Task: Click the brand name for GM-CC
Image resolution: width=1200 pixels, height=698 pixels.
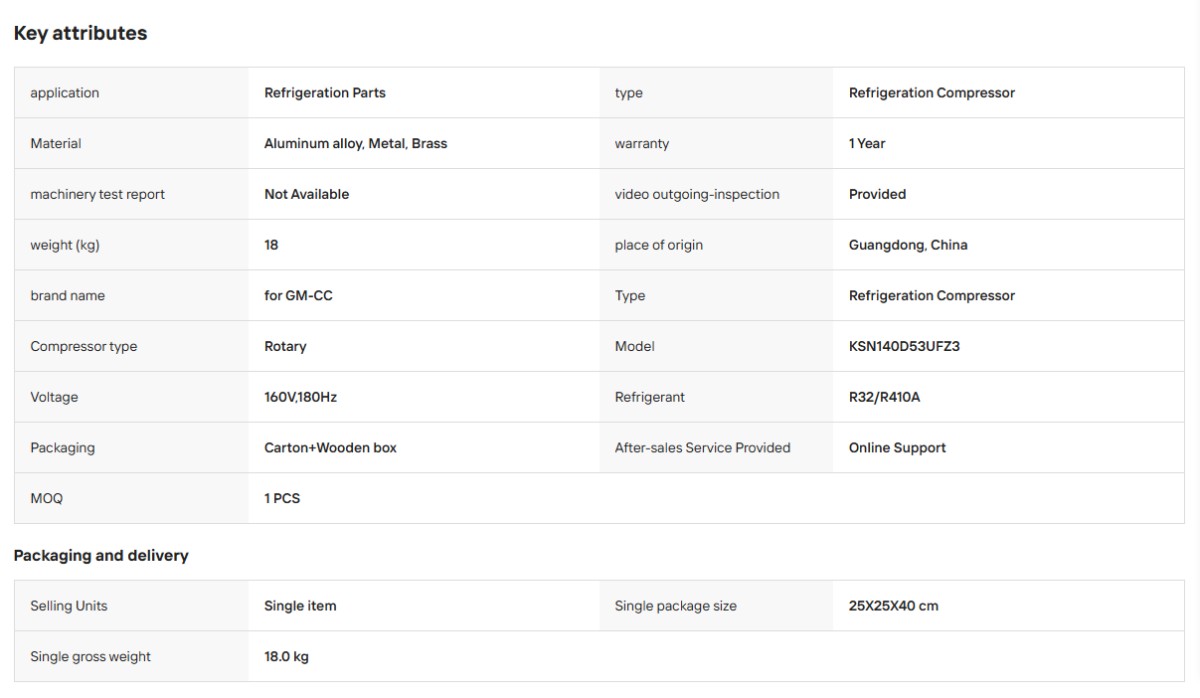Action: point(299,296)
